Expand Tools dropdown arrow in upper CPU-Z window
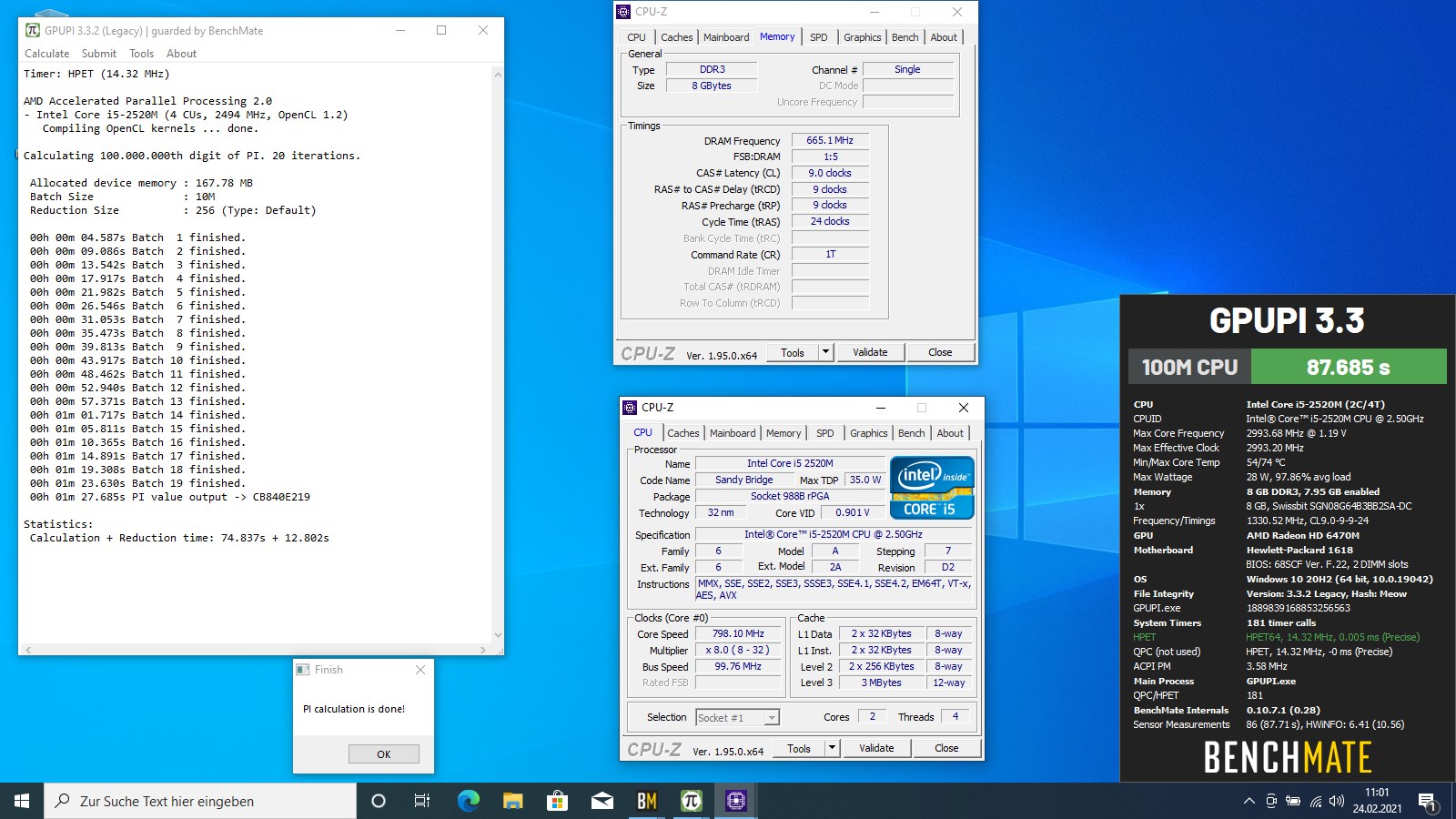The height and width of the screenshot is (819, 1456). pyautogui.click(x=825, y=352)
